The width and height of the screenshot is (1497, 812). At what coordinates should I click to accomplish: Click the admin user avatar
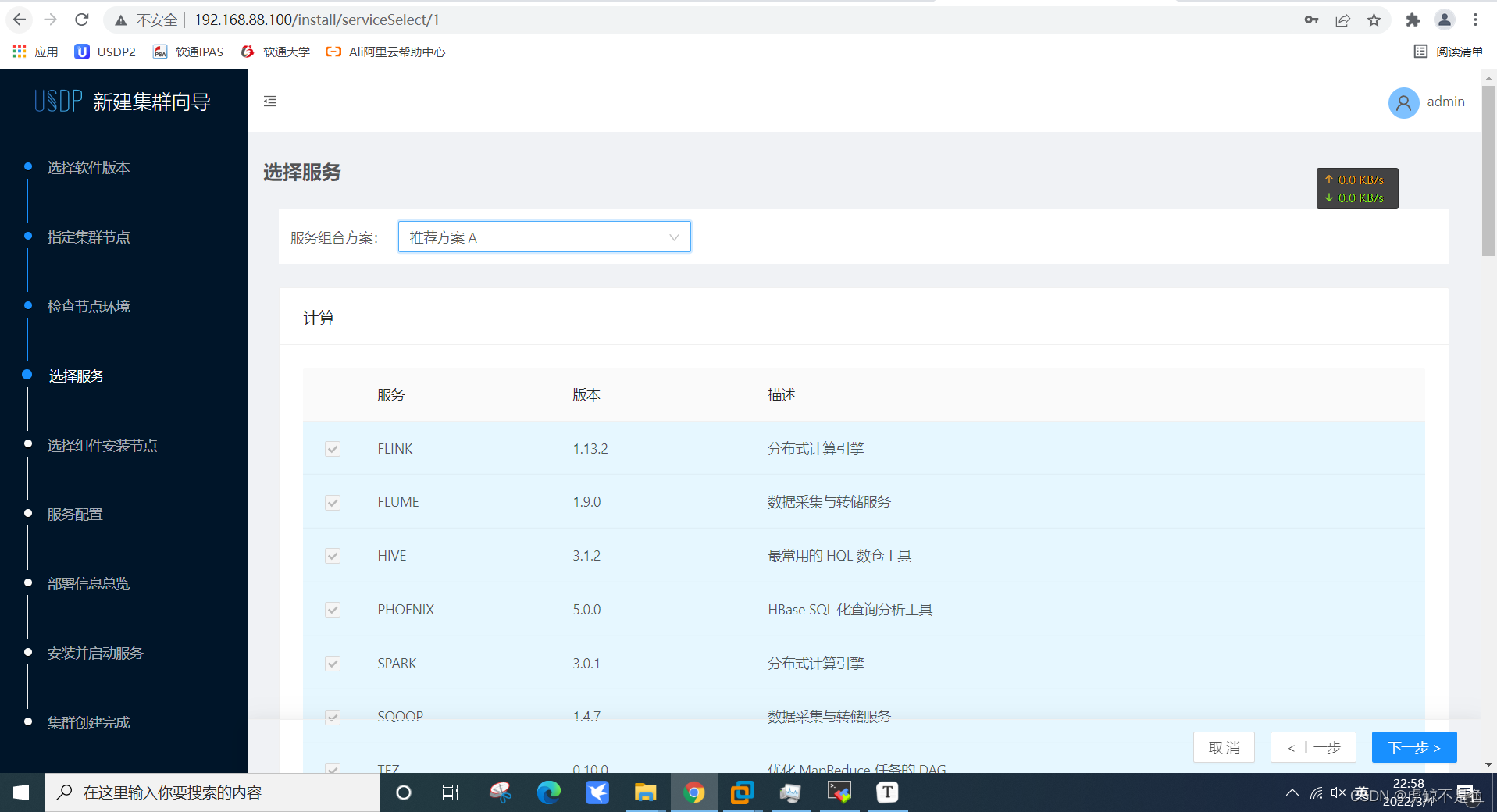click(x=1403, y=102)
